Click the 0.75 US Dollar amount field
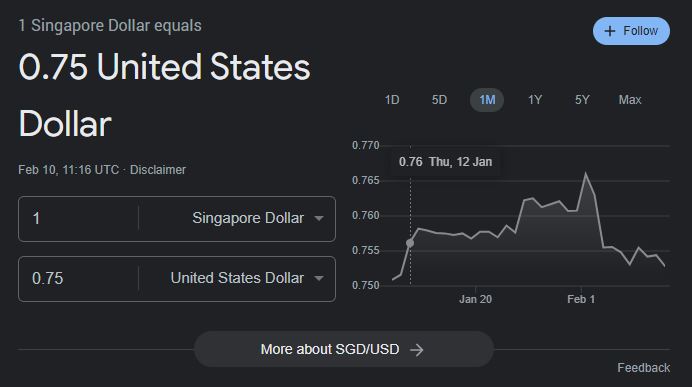 (79, 278)
